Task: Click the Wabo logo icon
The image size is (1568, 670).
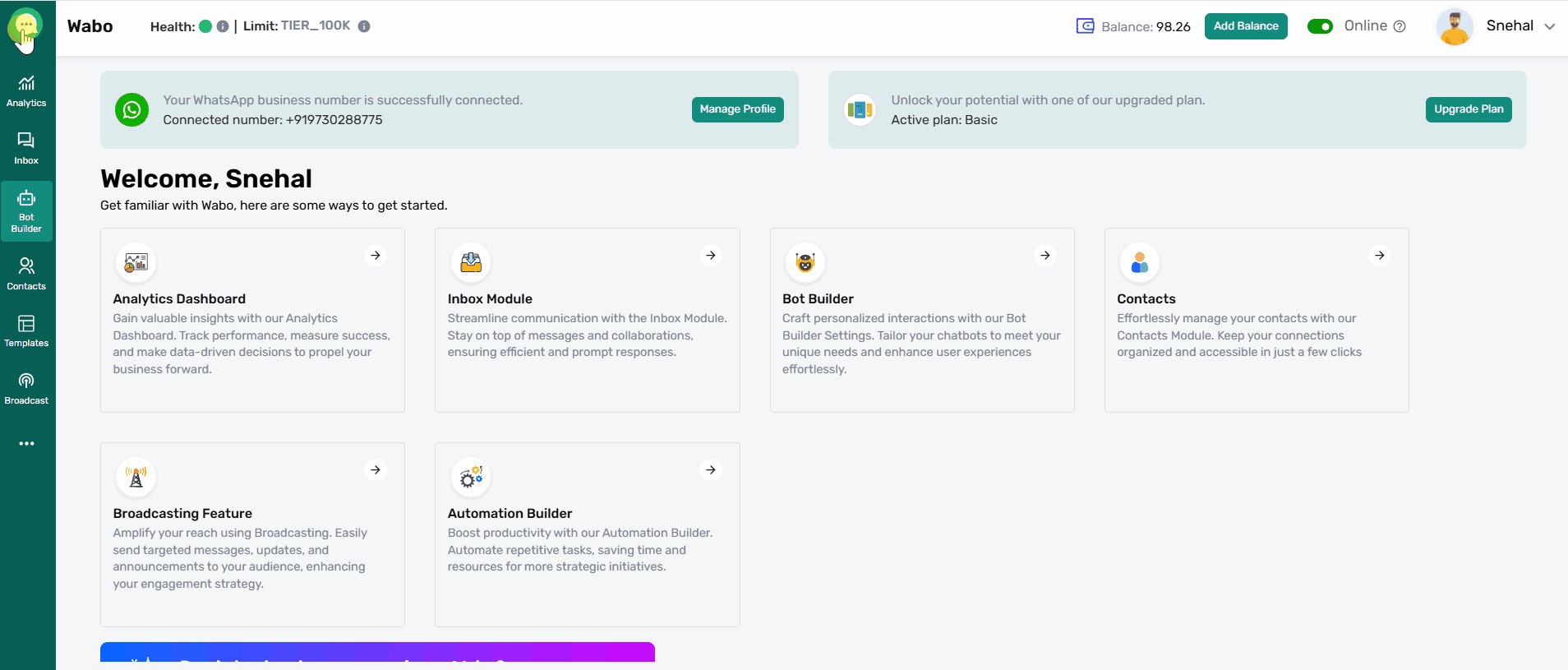Action: pos(25,26)
